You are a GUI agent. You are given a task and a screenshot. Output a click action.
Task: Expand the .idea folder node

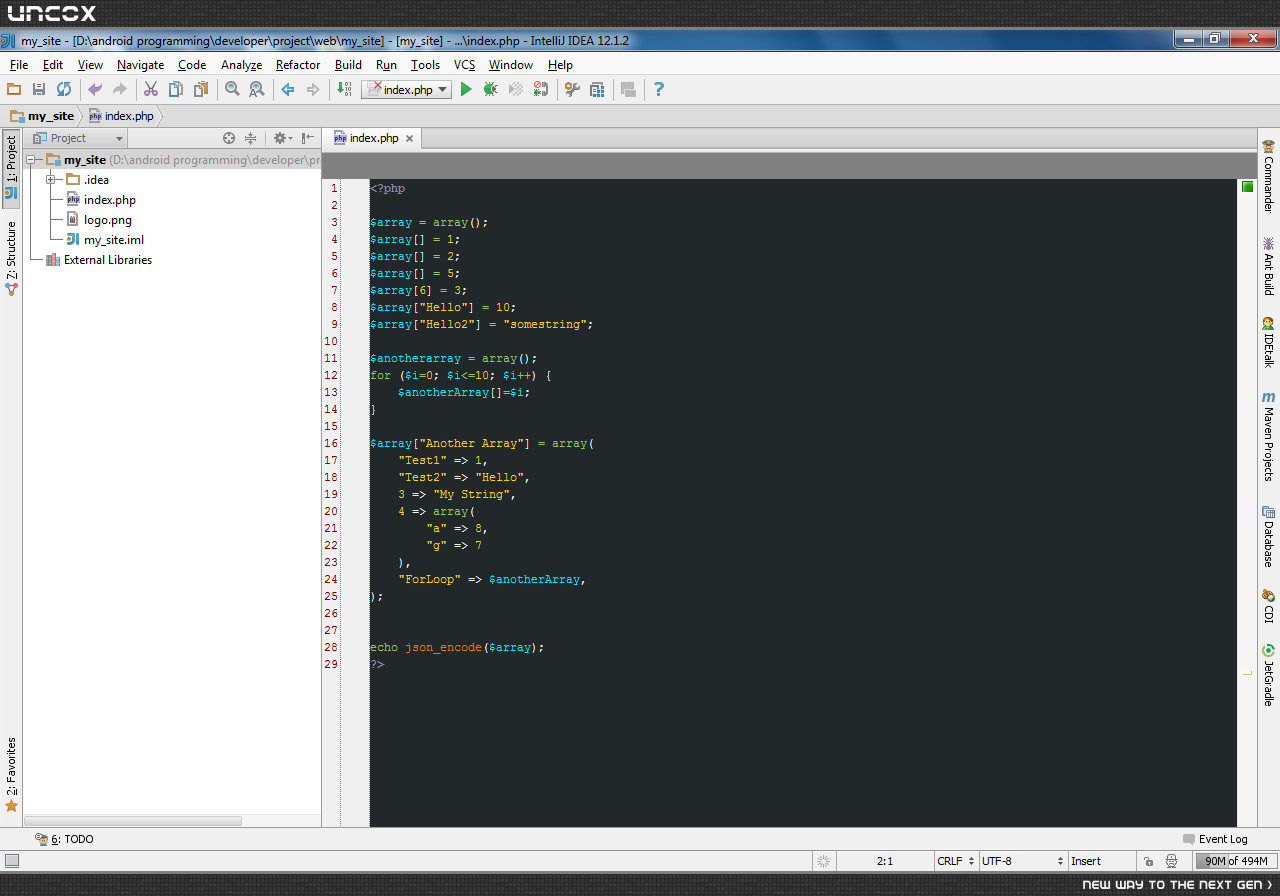pos(51,180)
